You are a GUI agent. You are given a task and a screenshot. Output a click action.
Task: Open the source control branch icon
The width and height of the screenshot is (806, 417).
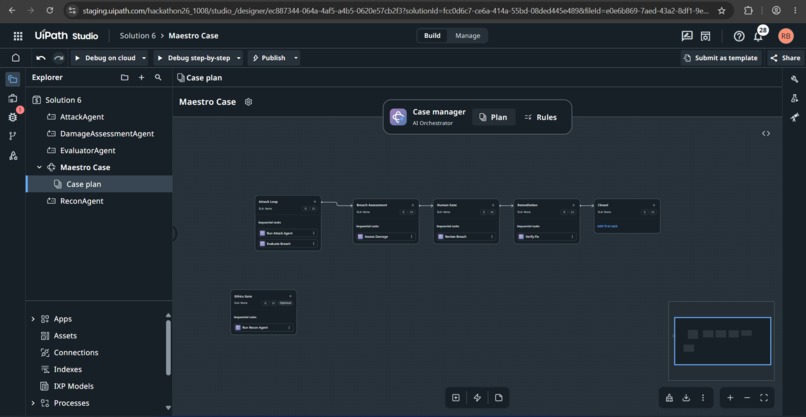(13, 136)
